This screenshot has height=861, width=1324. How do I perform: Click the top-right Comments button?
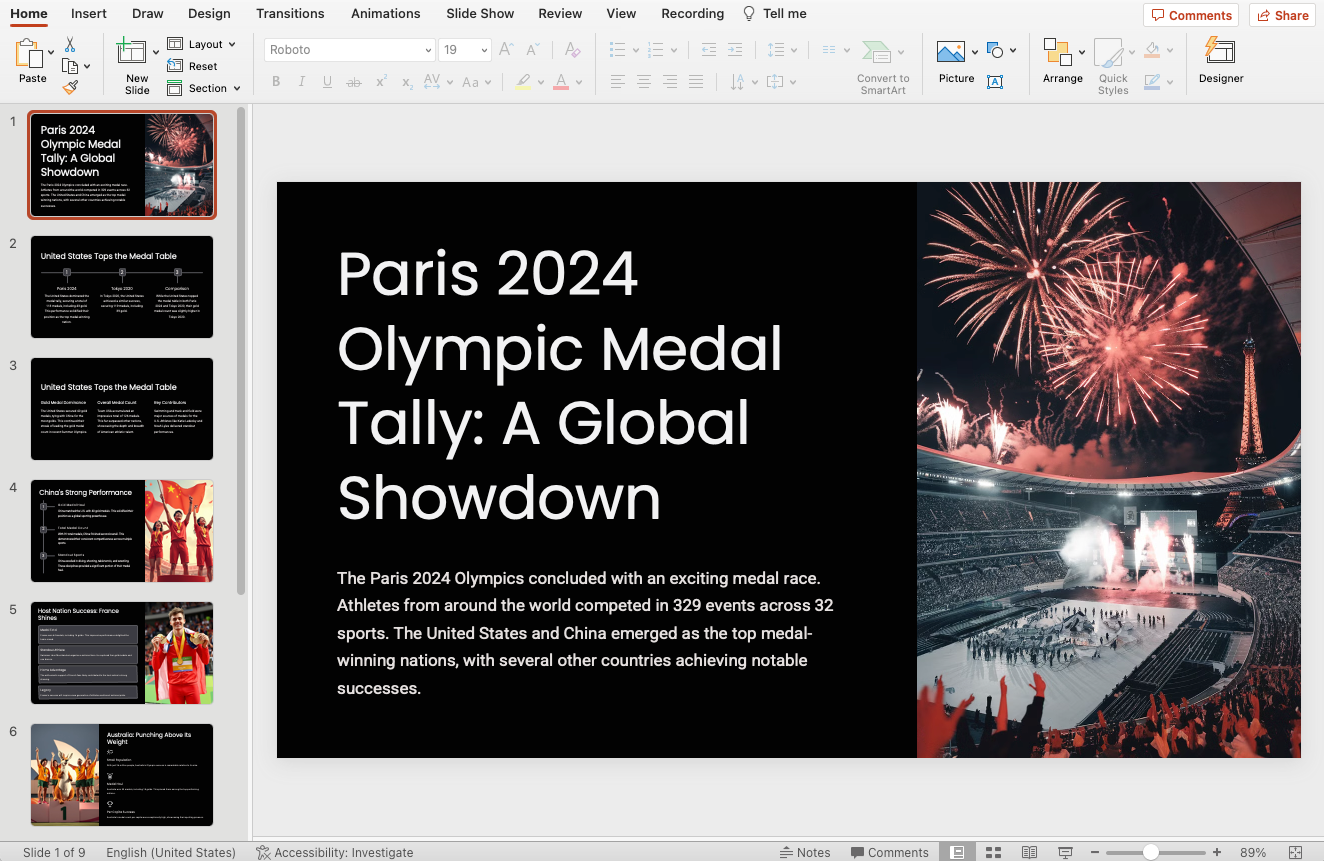(x=1191, y=15)
